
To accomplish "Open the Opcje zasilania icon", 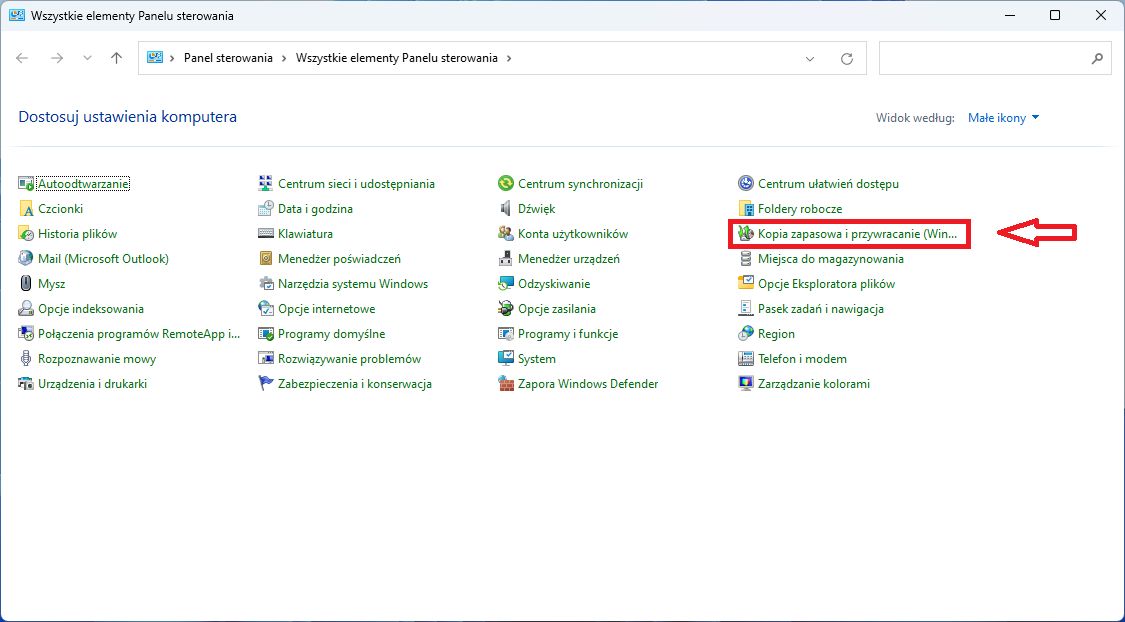I will tap(507, 309).
